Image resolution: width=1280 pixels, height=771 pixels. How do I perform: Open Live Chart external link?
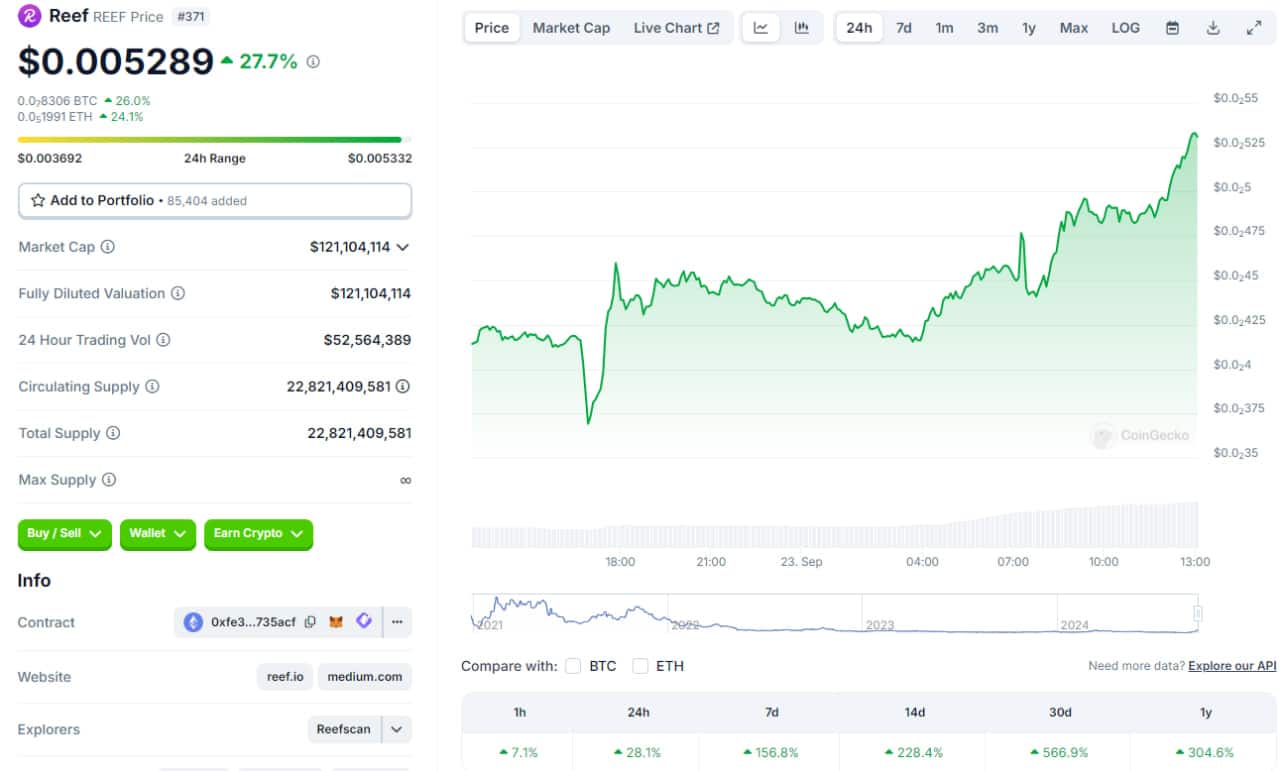point(676,28)
